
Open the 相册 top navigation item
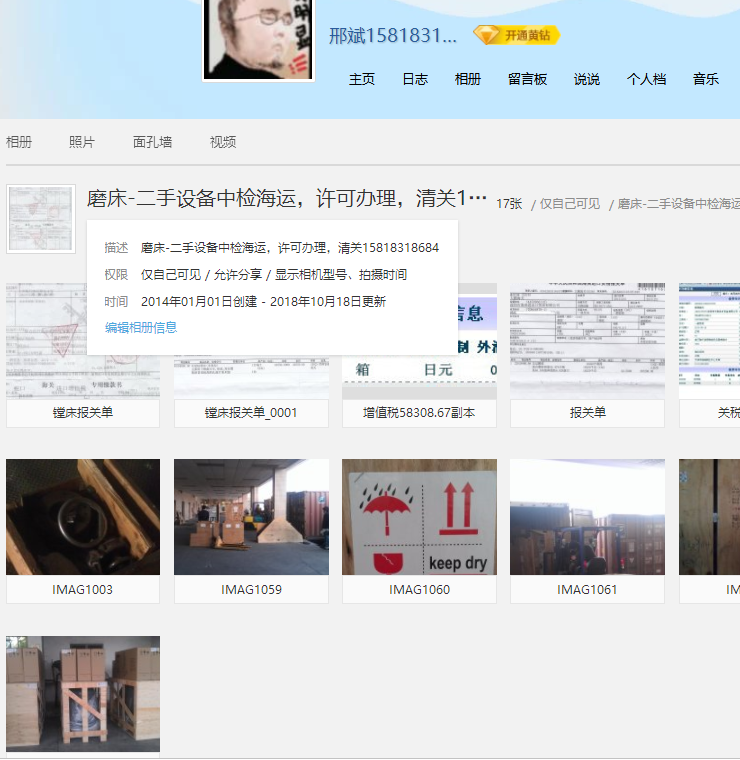[x=468, y=79]
